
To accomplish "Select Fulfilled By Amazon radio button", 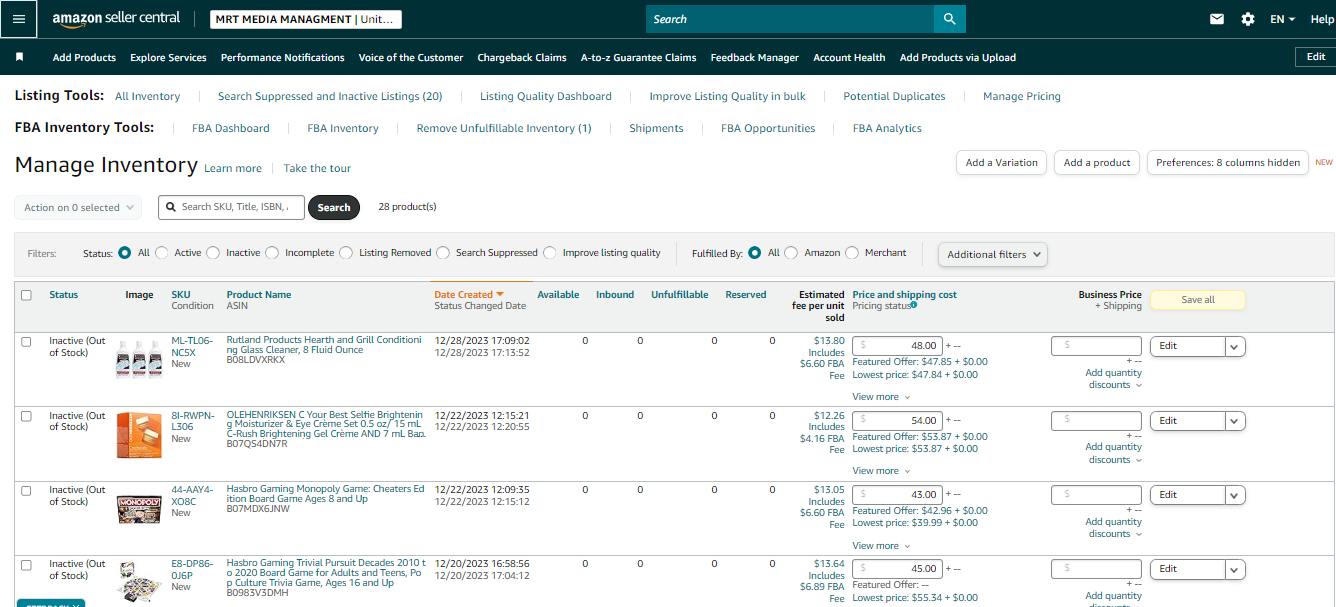I will (791, 253).
